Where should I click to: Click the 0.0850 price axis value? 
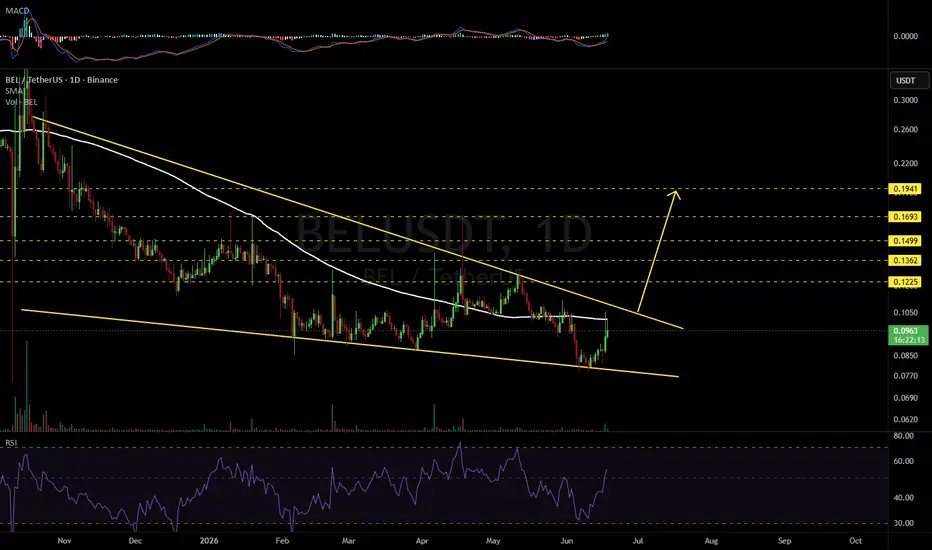pos(905,356)
